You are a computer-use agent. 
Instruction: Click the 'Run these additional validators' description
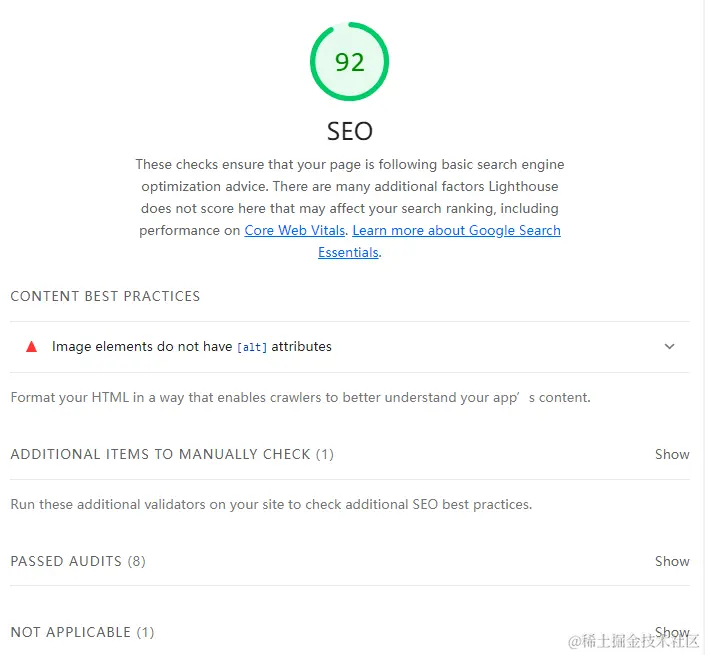click(270, 504)
